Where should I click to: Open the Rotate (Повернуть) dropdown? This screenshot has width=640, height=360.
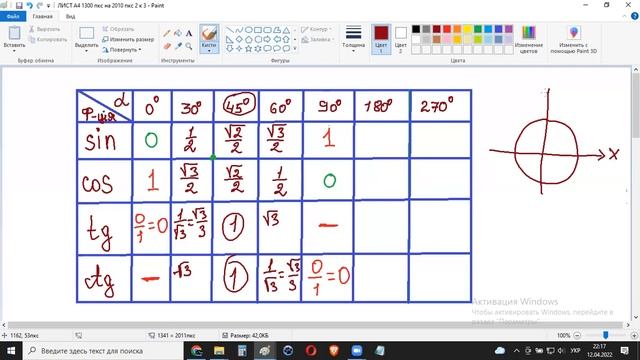pos(122,50)
